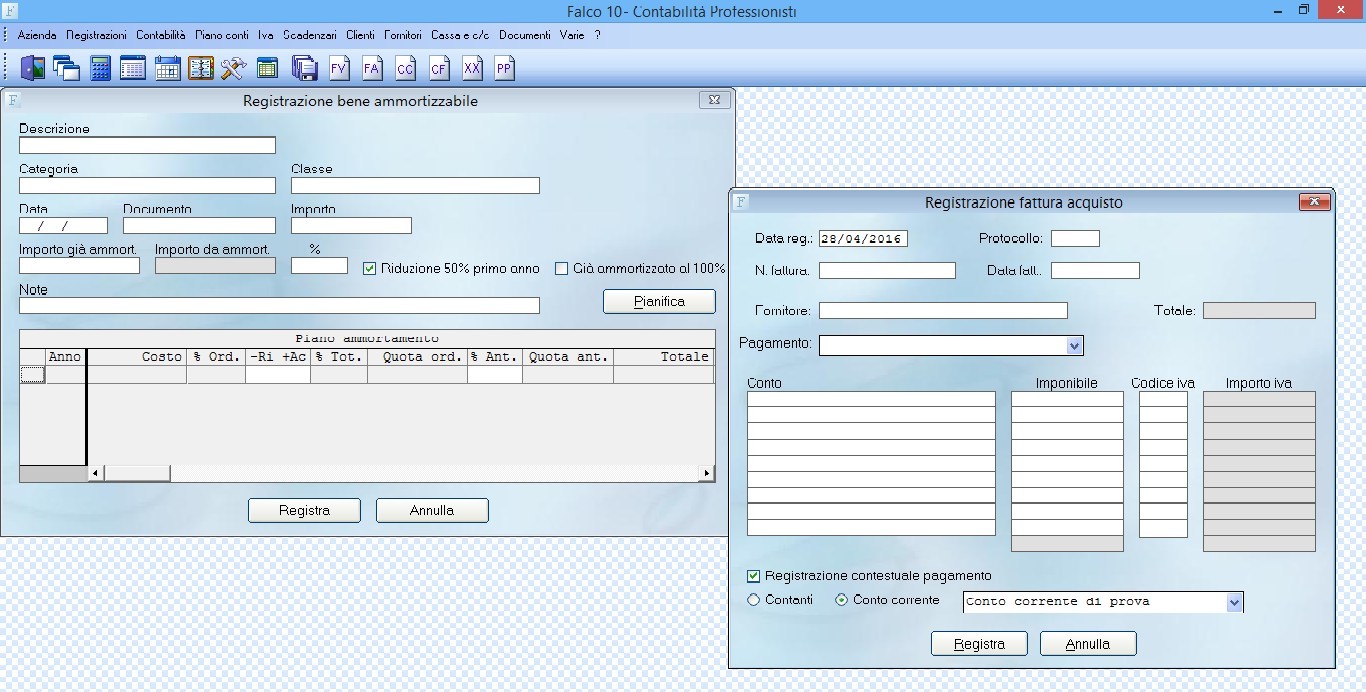The width and height of the screenshot is (1366, 692).
Task: Open the Registrazioni menu
Action: click(96, 35)
